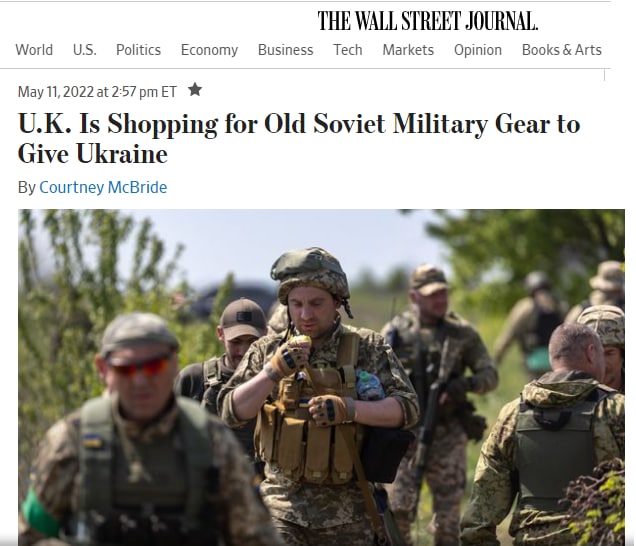Click the soldiers photo in the article

(x=321, y=377)
